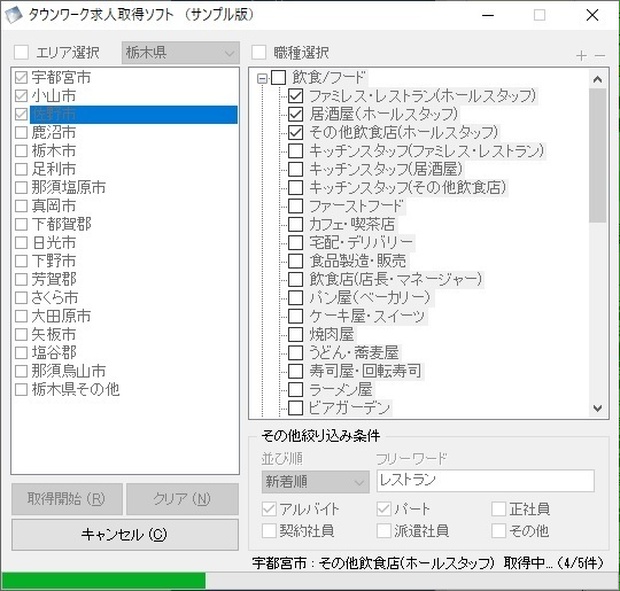Check 下野市 in the area list
Image resolution: width=620 pixels, height=591 pixels.
pos(21,261)
